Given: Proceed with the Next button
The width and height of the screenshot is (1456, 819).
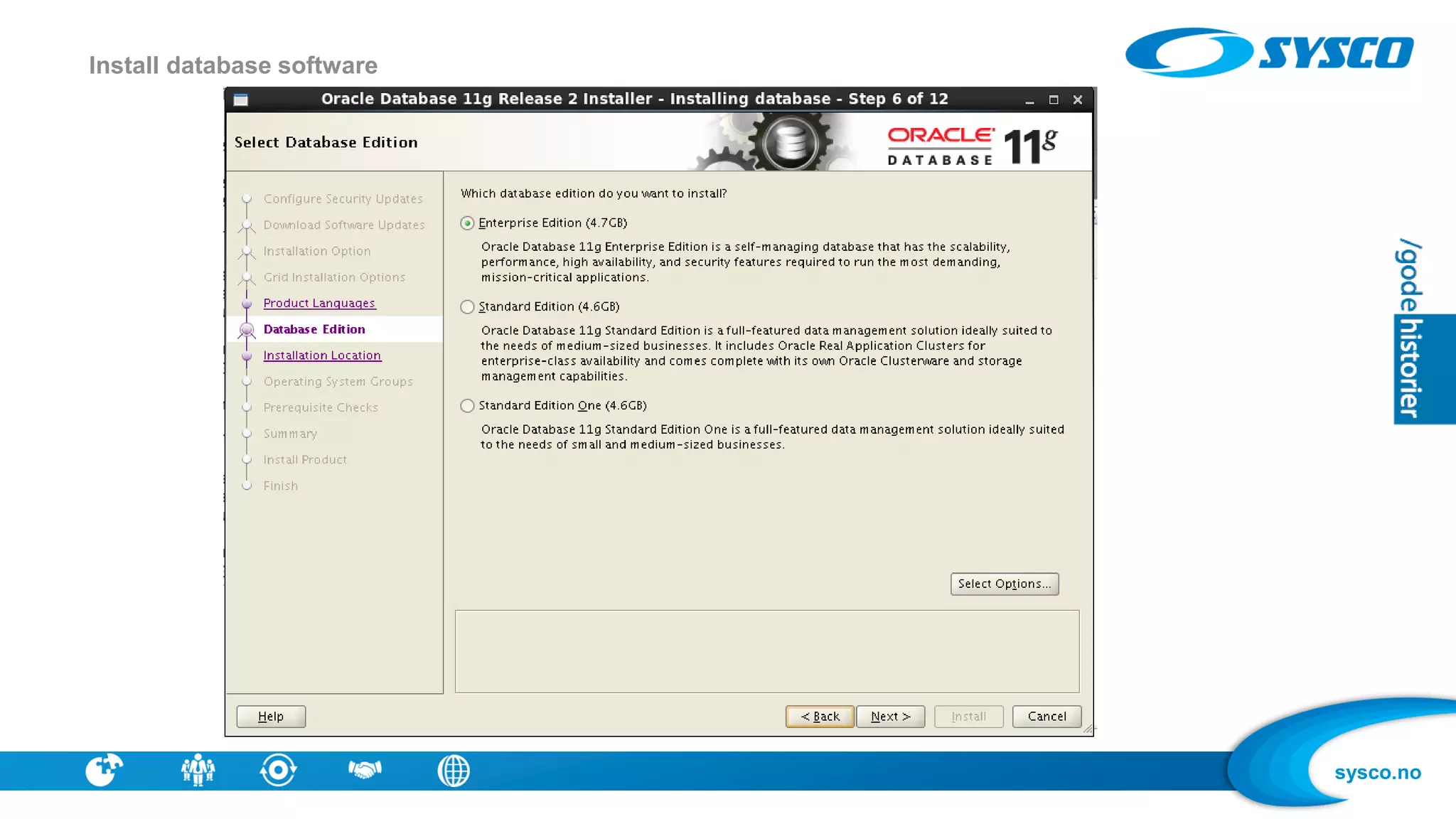Looking at the screenshot, I should tap(891, 717).
